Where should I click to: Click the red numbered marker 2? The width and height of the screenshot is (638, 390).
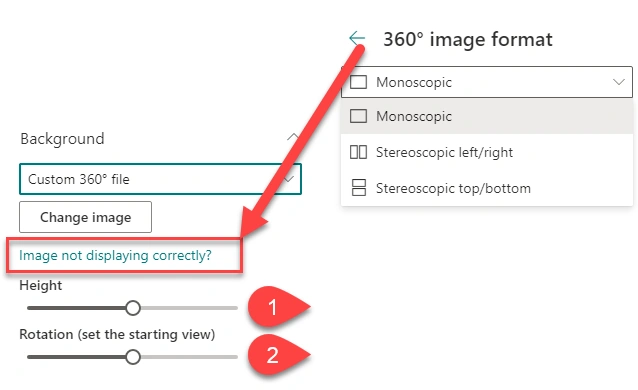point(278,355)
